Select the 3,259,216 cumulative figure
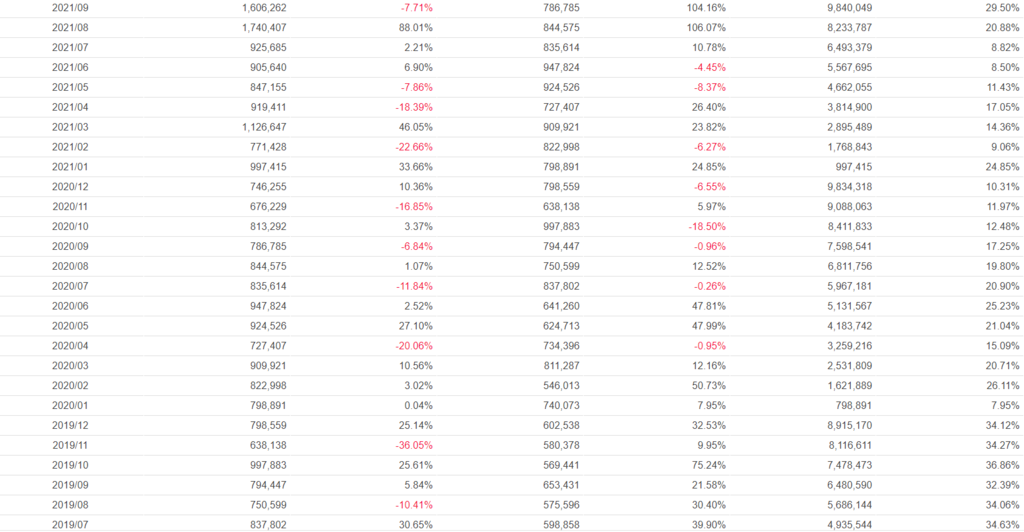The height and width of the screenshot is (532, 1024). pos(850,345)
